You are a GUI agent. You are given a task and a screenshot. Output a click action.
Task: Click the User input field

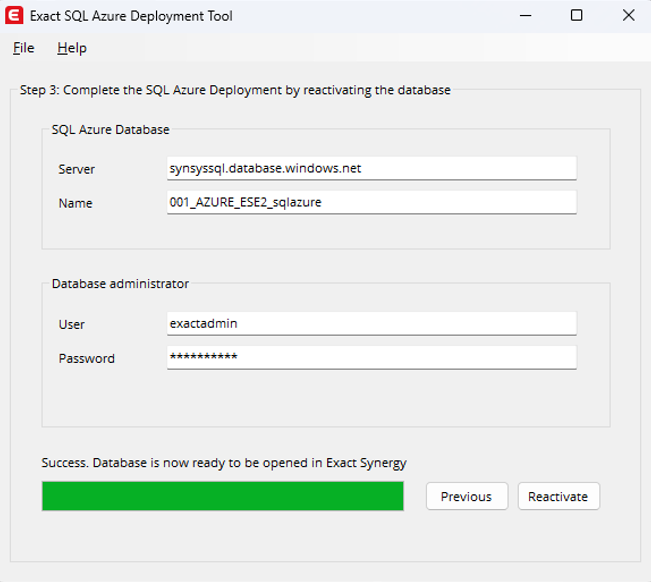click(x=372, y=323)
